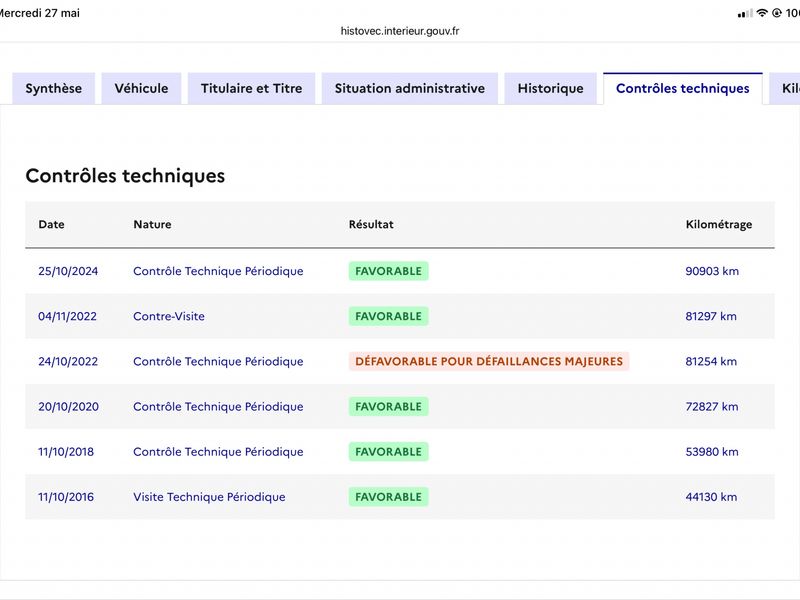The height and width of the screenshot is (600, 800).
Task: Select the Contrôles techniques tab
Action: (683, 88)
